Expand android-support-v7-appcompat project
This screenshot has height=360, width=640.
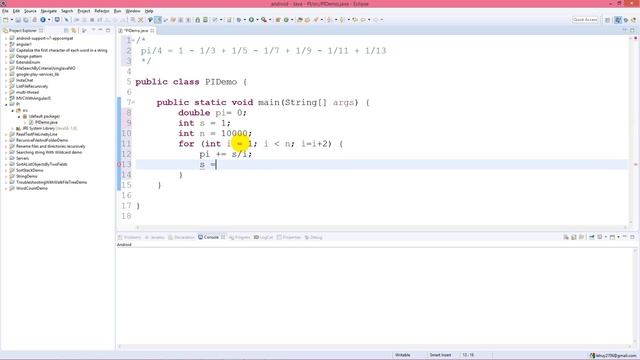6,38
